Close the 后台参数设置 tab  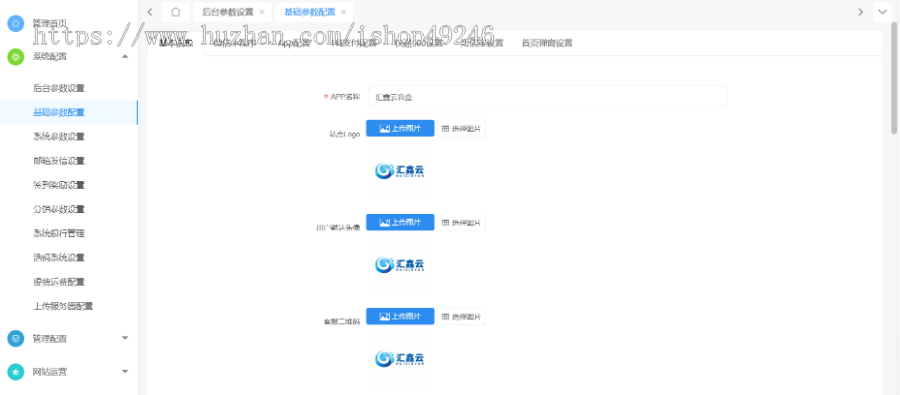[x=262, y=11]
